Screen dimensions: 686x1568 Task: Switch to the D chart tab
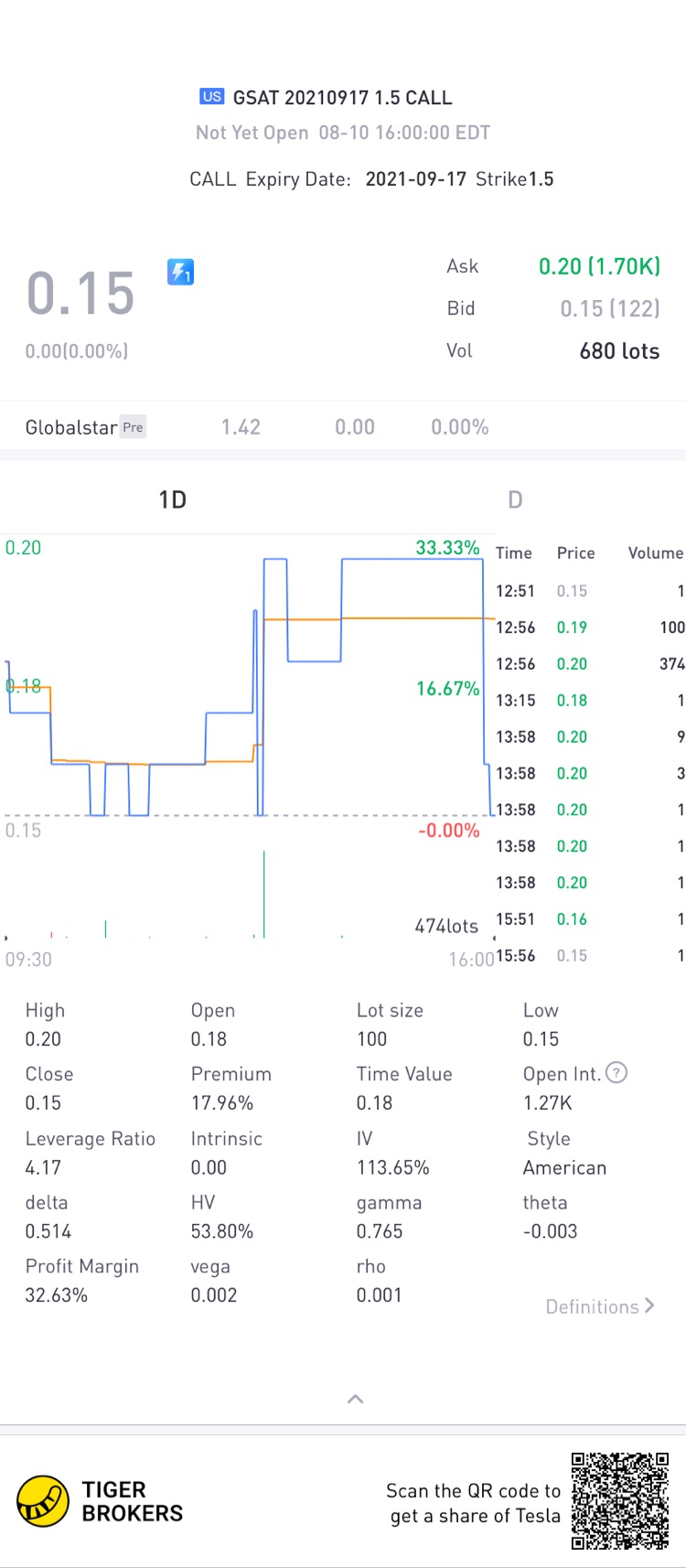coord(515,499)
